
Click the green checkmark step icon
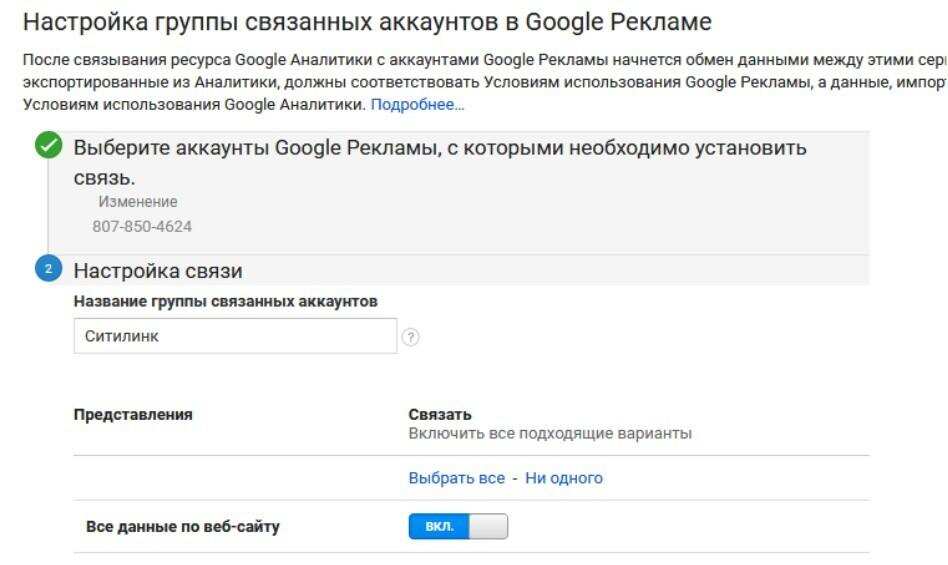click(x=47, y=147)
